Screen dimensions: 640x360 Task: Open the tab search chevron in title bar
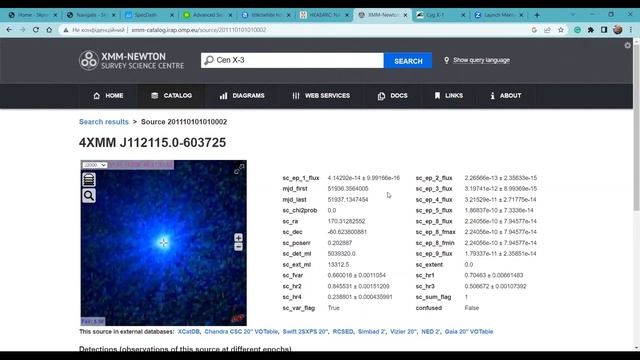click(573, 15)
